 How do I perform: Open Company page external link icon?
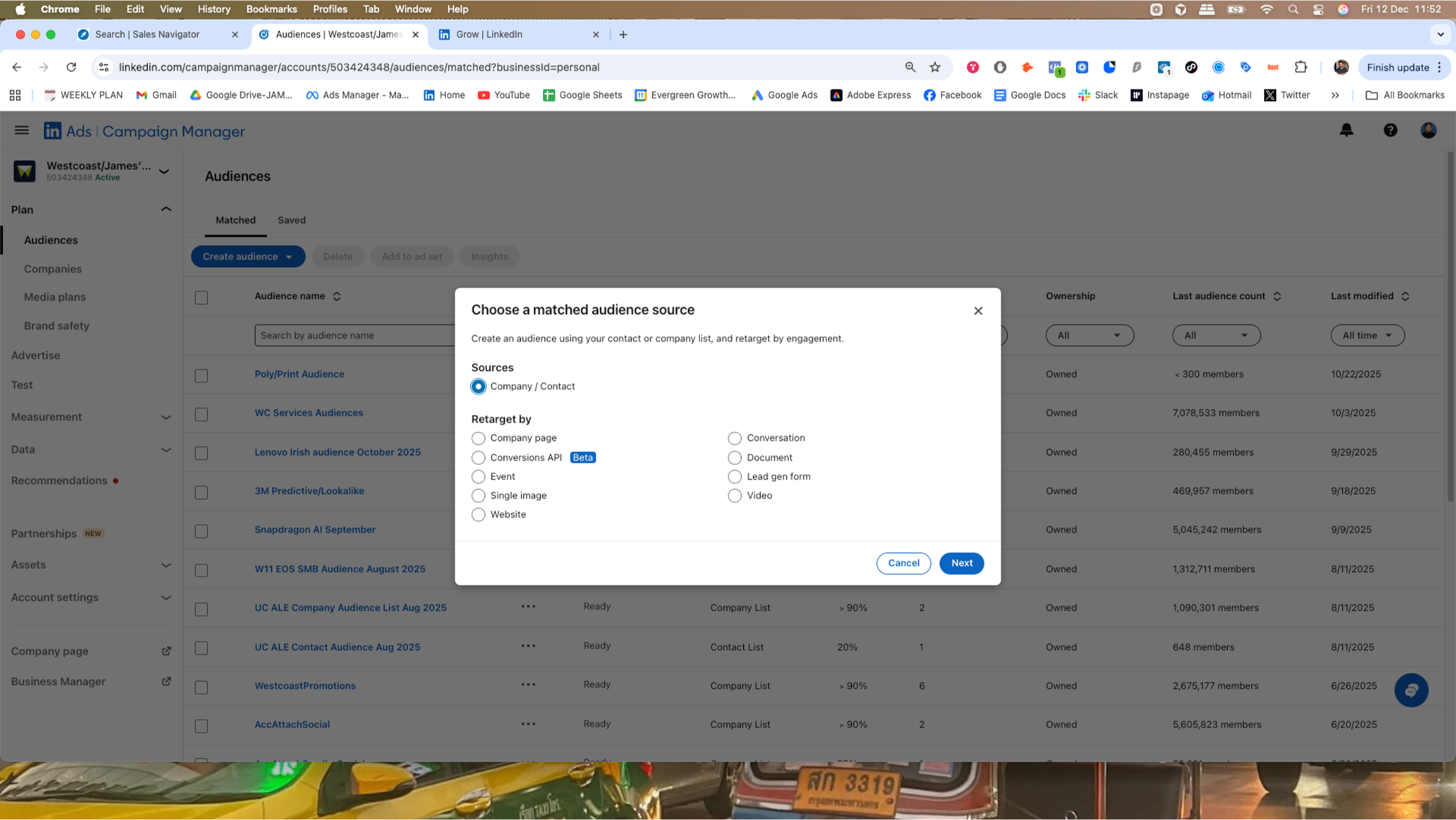pos(166,652)
